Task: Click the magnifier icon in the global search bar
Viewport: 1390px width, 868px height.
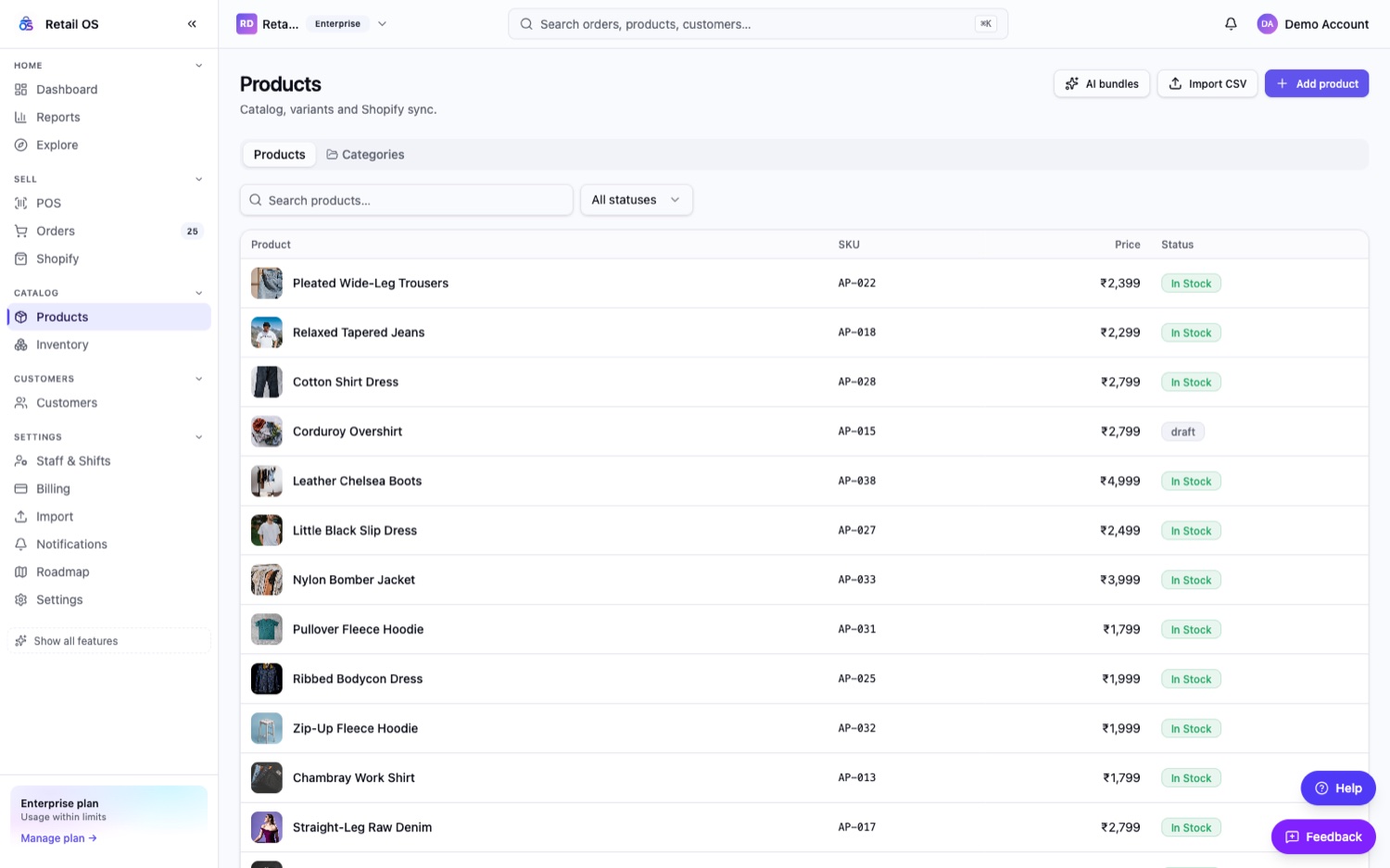Action: coord(526,24)
